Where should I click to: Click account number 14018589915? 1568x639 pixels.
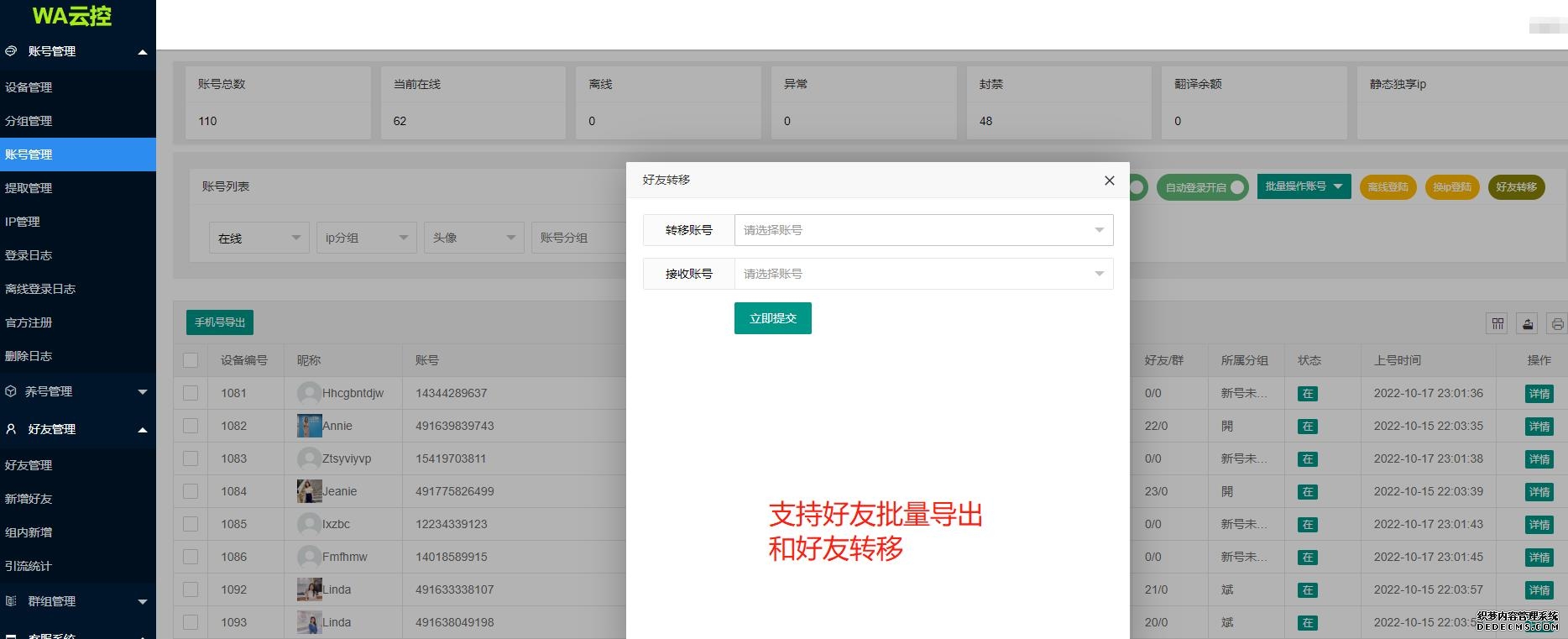click(452, 557)
